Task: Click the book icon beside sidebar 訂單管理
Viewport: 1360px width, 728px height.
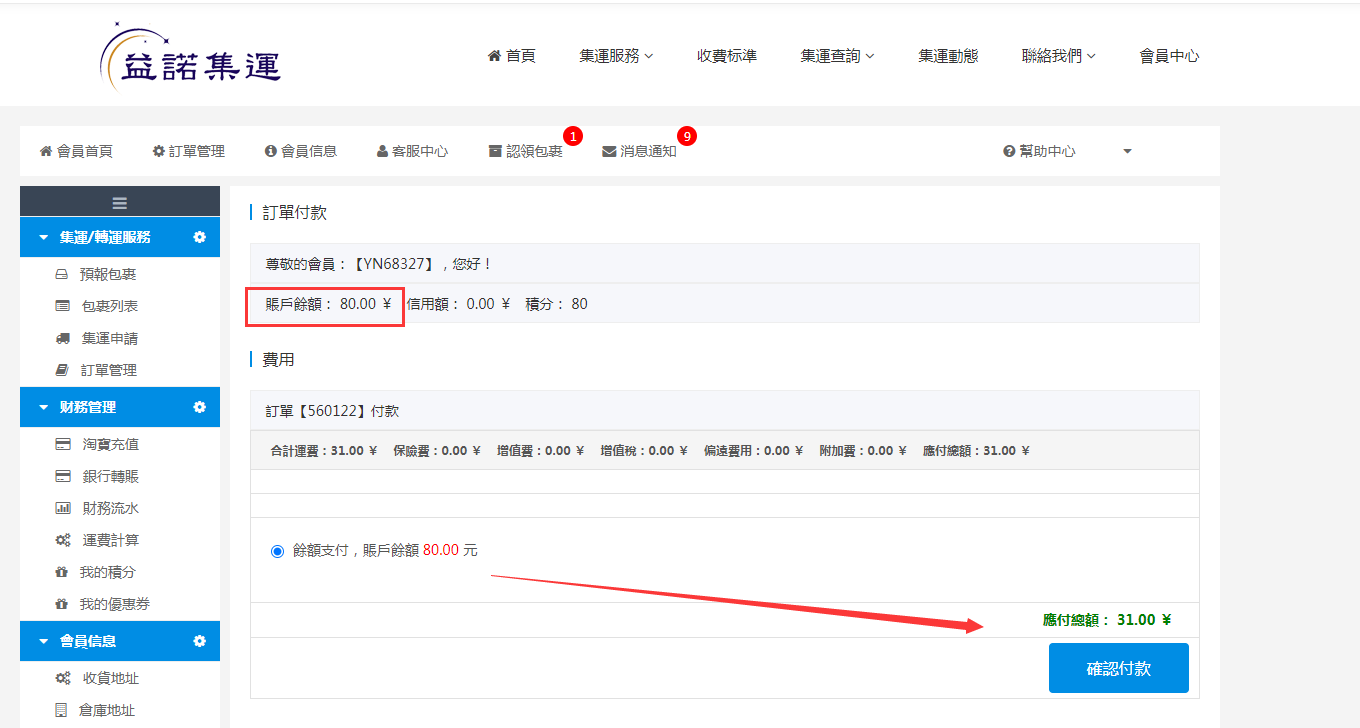Action: pos(62,370)
